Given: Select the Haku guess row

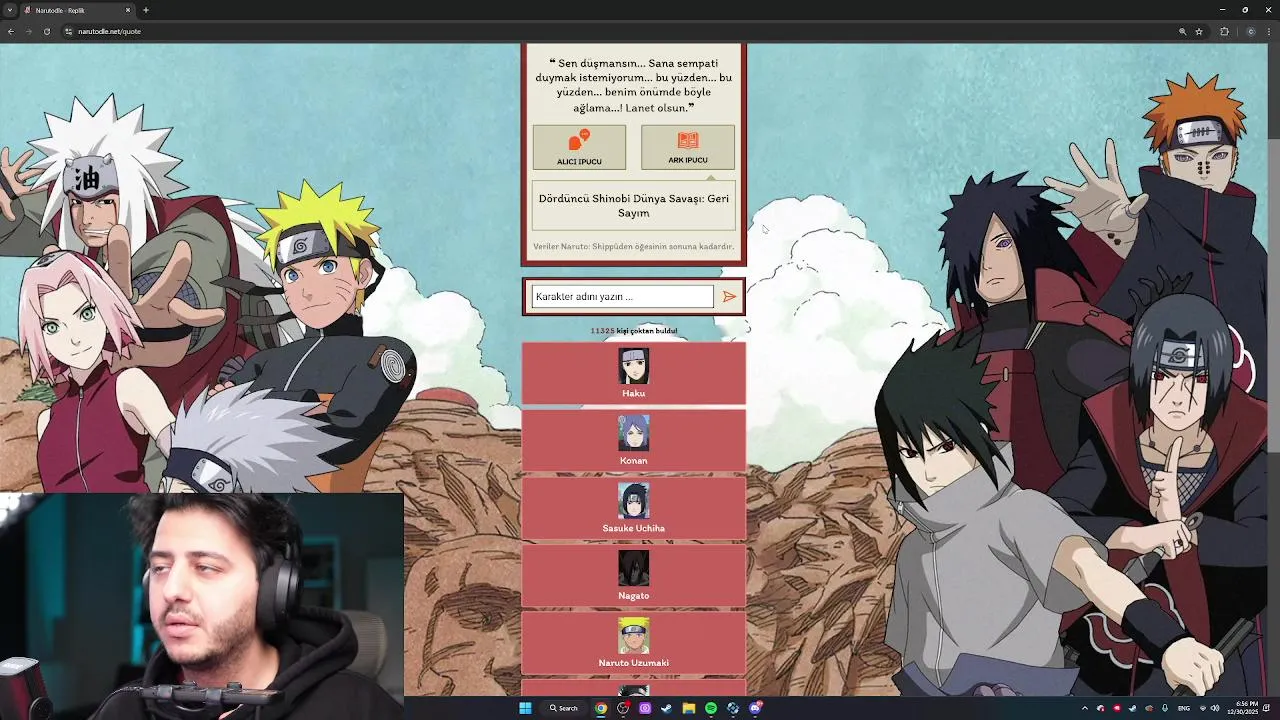Looking at the screenshot, I should coord(634,374).
